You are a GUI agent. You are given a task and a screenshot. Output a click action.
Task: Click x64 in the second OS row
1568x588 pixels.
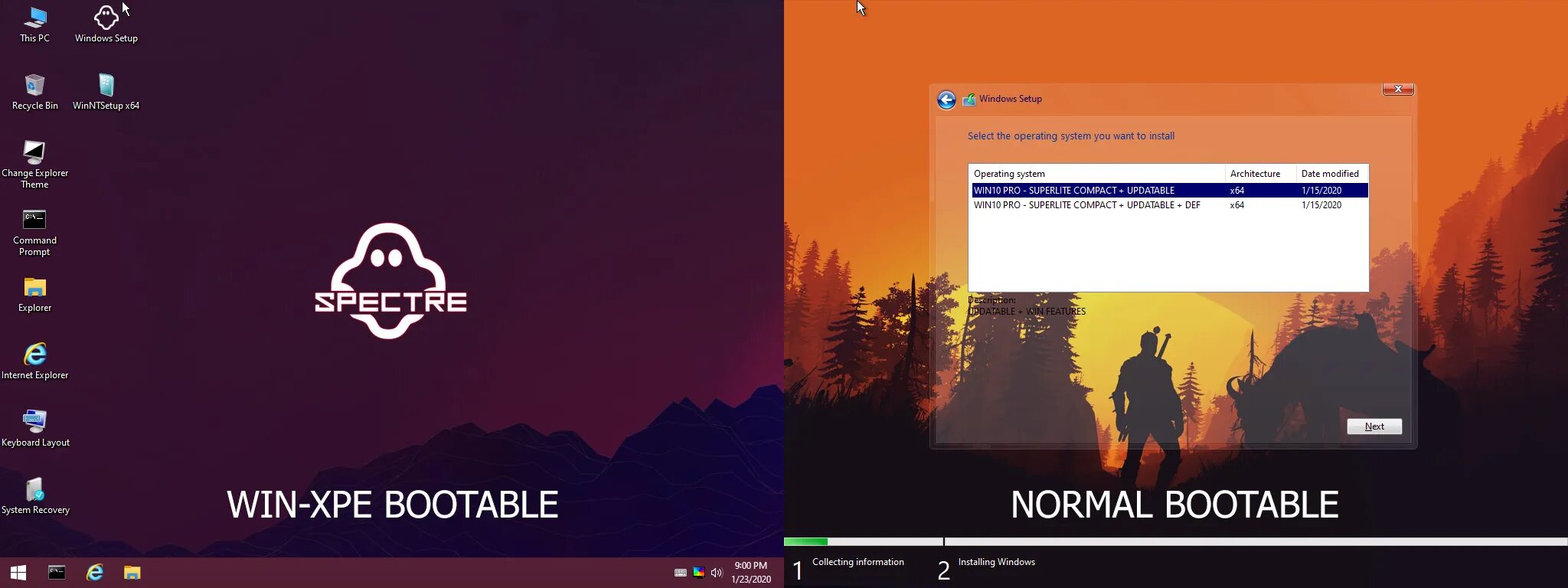pyautogui.click(x=1237, y=205)
